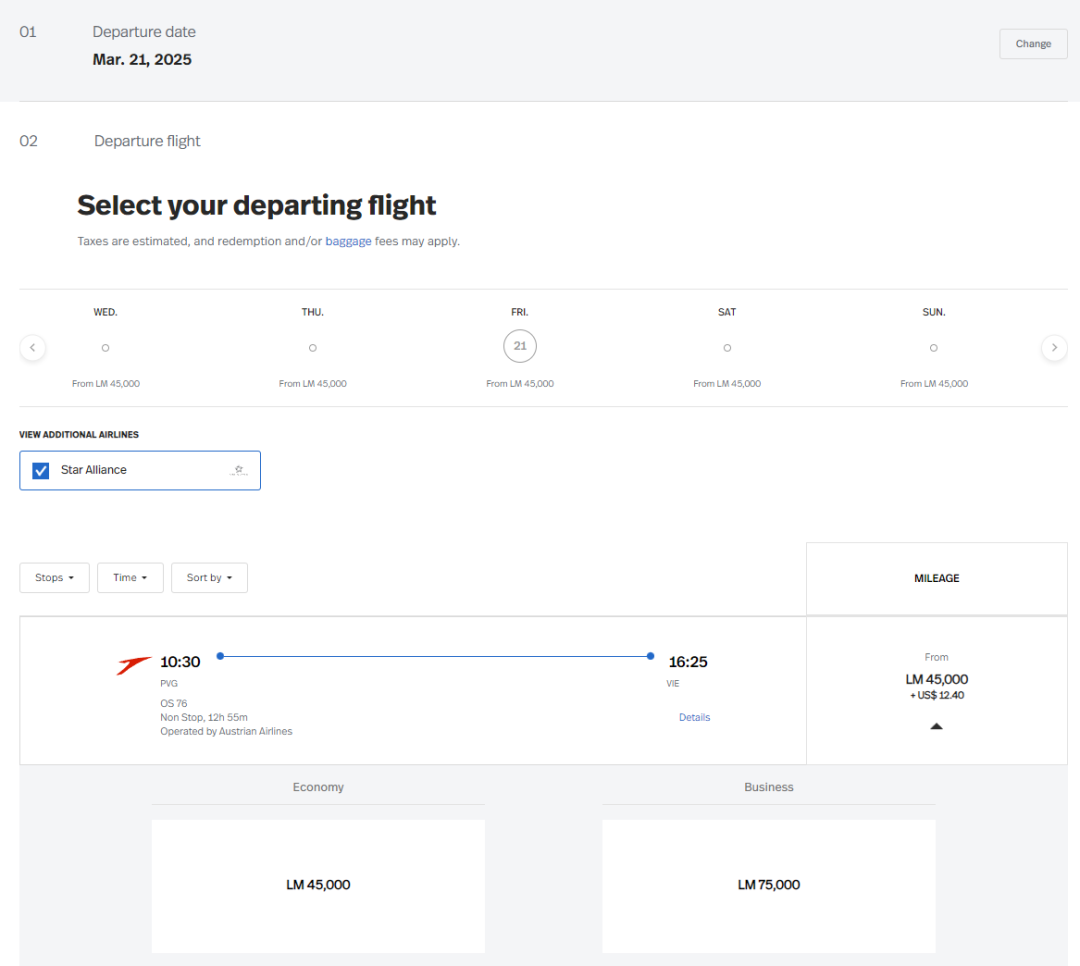Select the Wednesday date radio button
Image resolution: width=1080 pixels, height=966 pixels.
[105, 348]
